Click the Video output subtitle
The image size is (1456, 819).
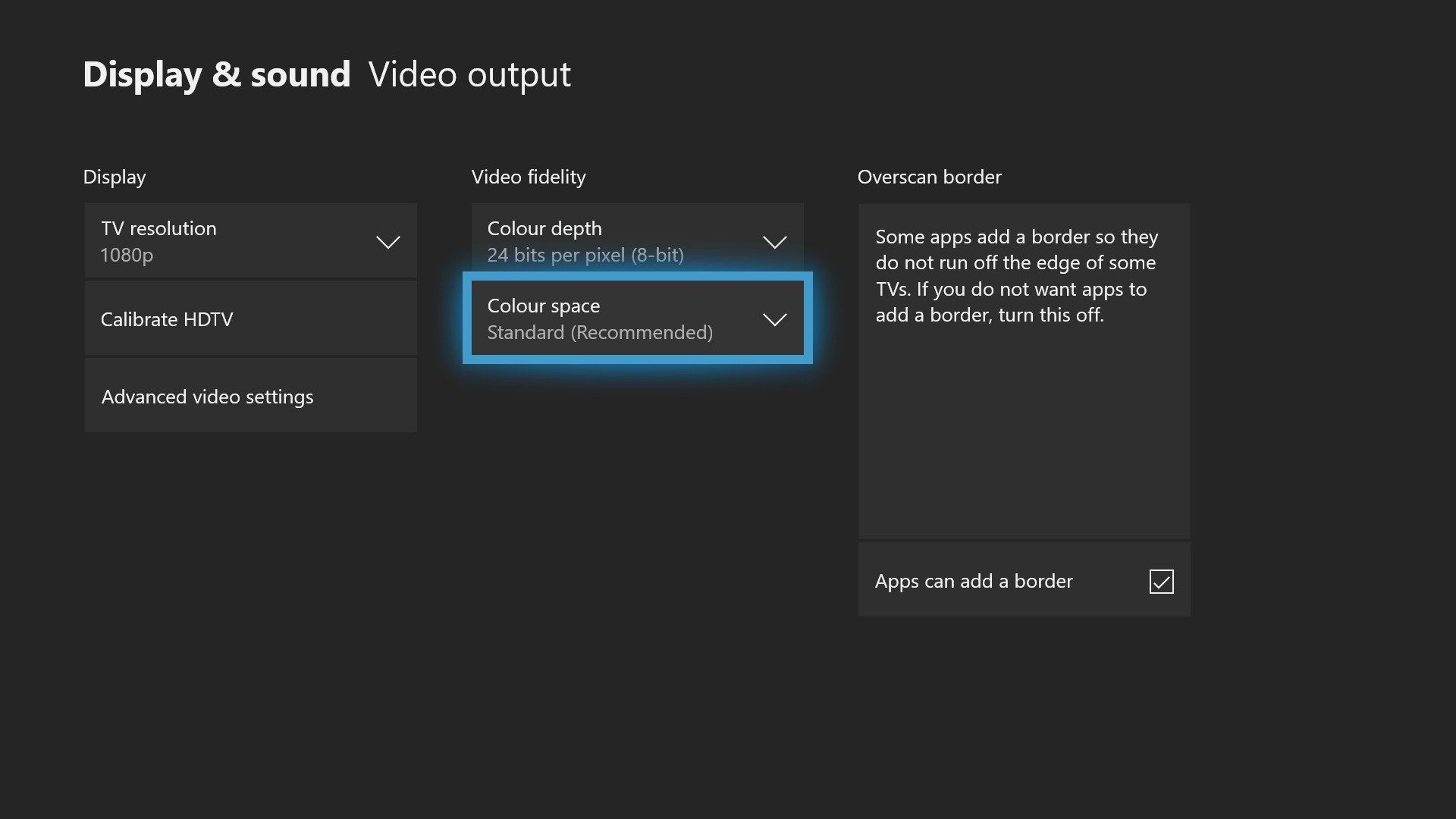click(x=469, y=74)
